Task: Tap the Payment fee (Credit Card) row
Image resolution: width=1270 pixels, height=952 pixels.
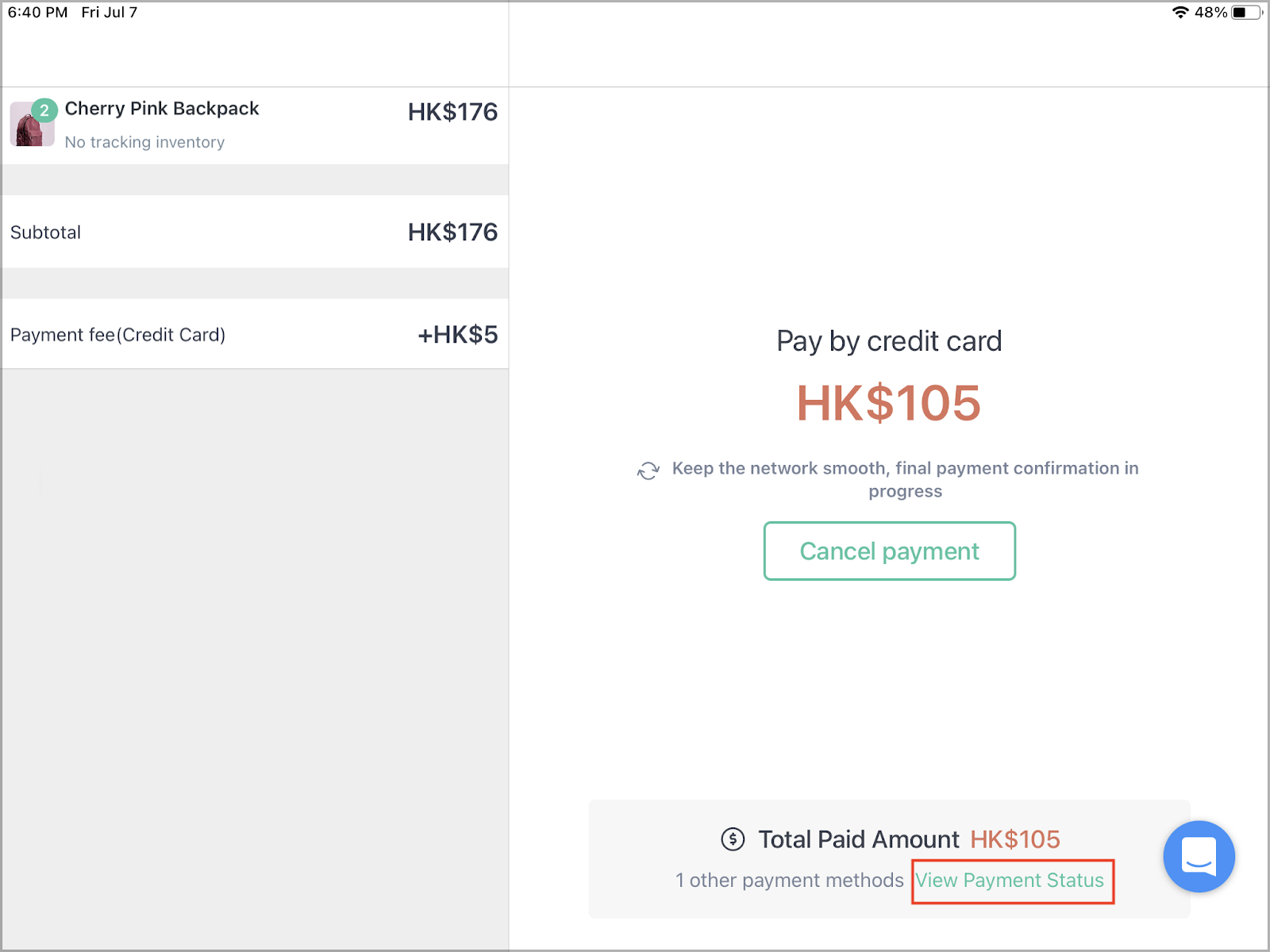Action: (255, 334)
